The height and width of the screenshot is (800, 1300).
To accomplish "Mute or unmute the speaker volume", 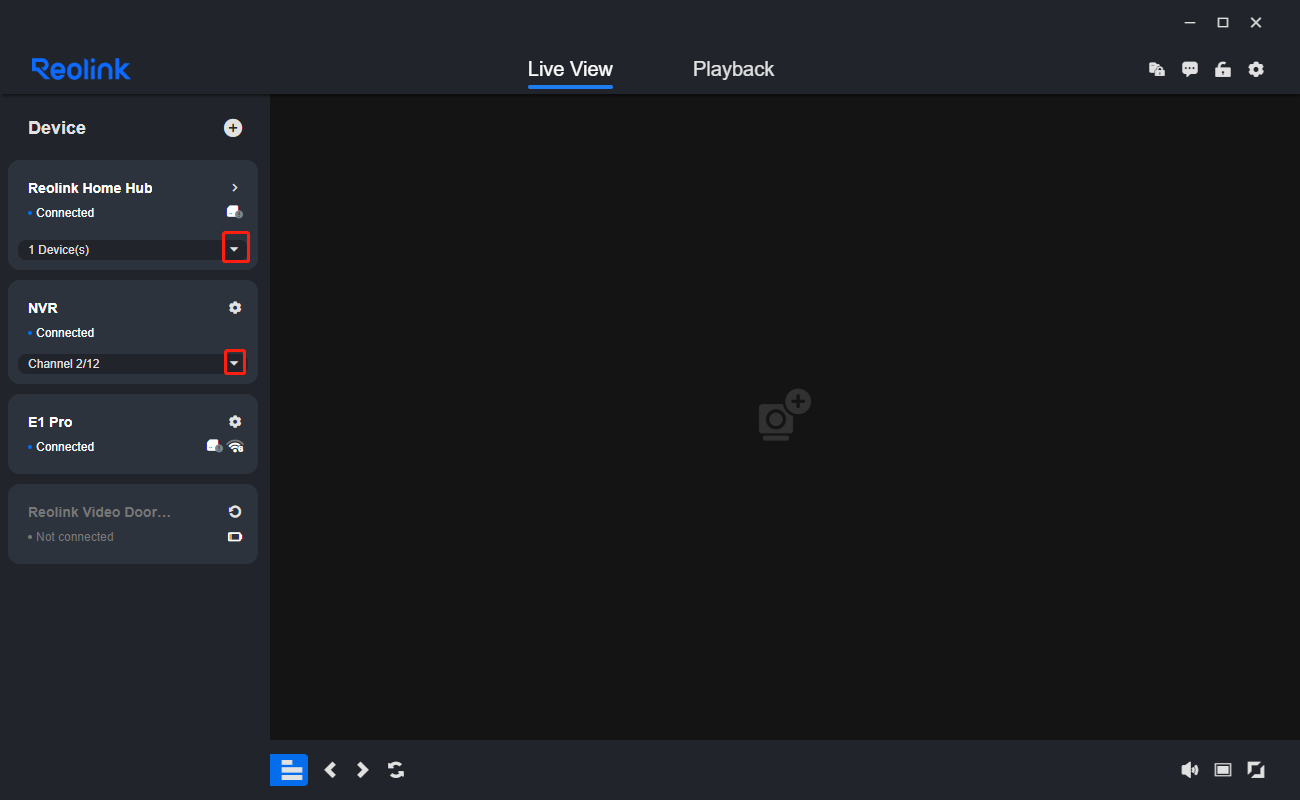I will 1190,770.
